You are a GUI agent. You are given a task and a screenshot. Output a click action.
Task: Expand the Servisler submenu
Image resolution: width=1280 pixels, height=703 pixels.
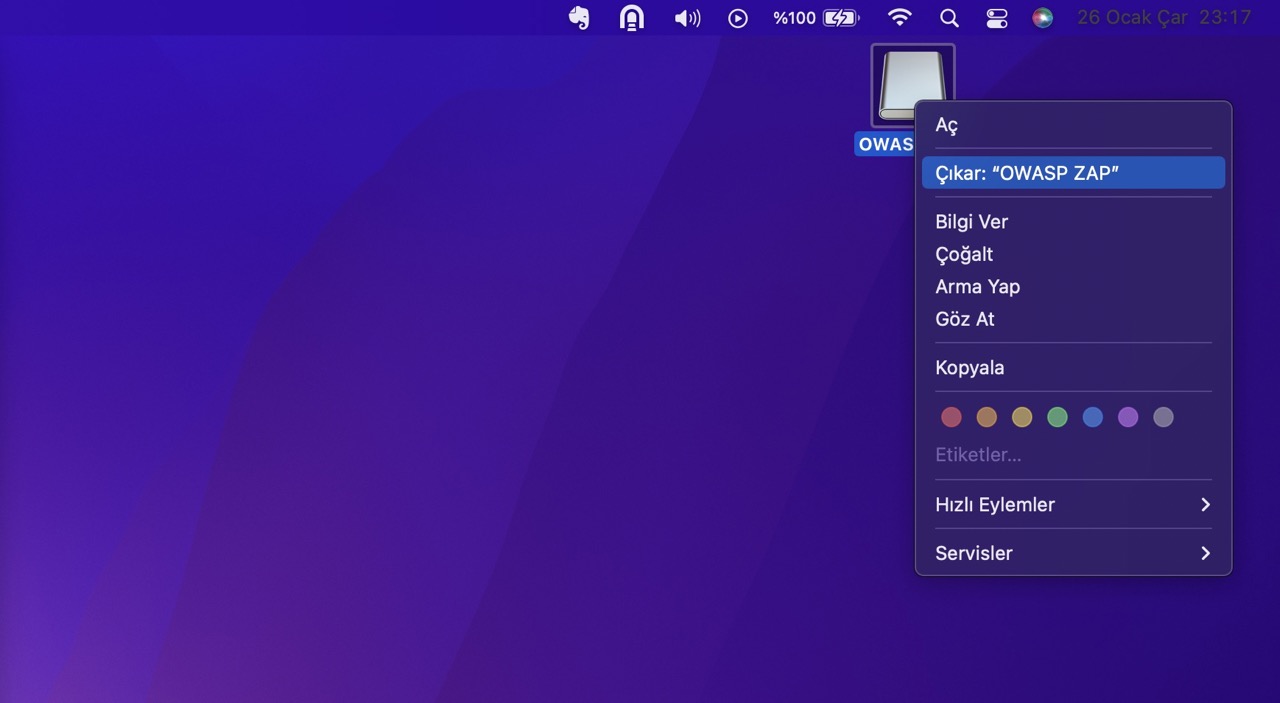point(1074,553)
